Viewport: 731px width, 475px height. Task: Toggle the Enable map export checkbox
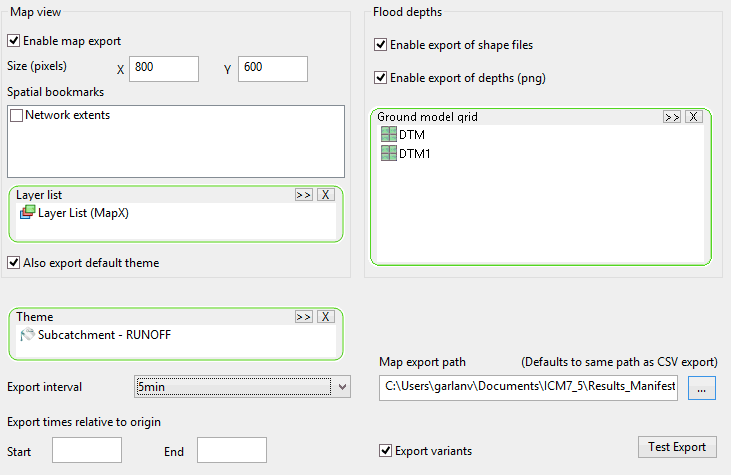tap(14, 42)
